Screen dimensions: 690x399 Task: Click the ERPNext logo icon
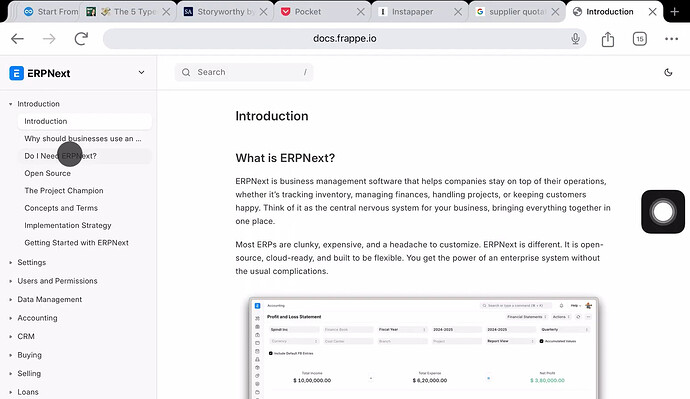pos(16,73)
